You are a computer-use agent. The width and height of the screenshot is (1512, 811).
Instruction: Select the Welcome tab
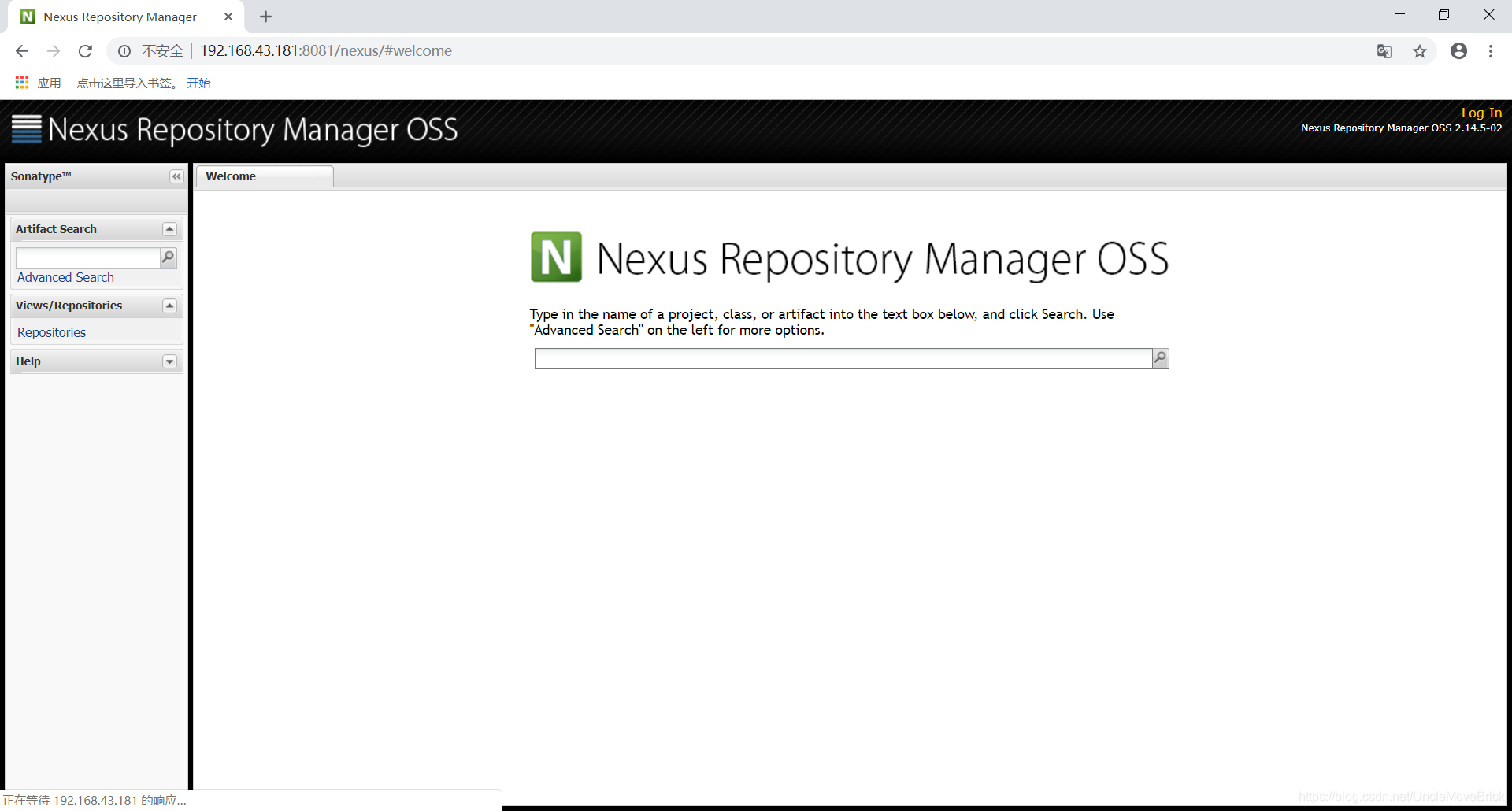[x=264, y=176]
